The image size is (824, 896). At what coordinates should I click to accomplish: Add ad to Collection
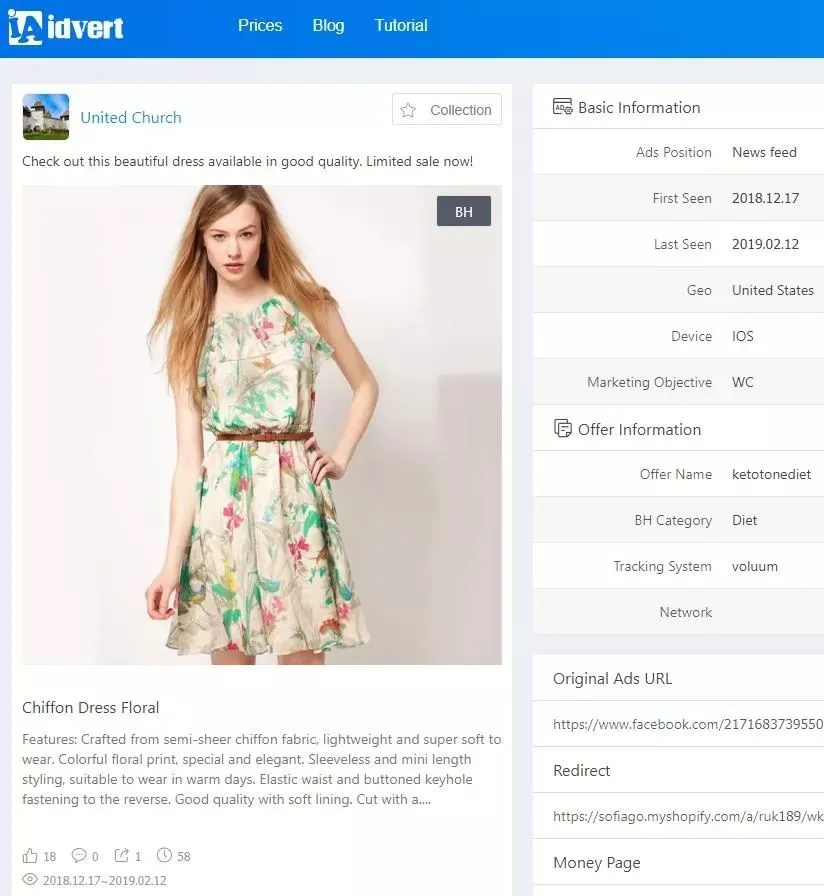(x=447, y=109)
